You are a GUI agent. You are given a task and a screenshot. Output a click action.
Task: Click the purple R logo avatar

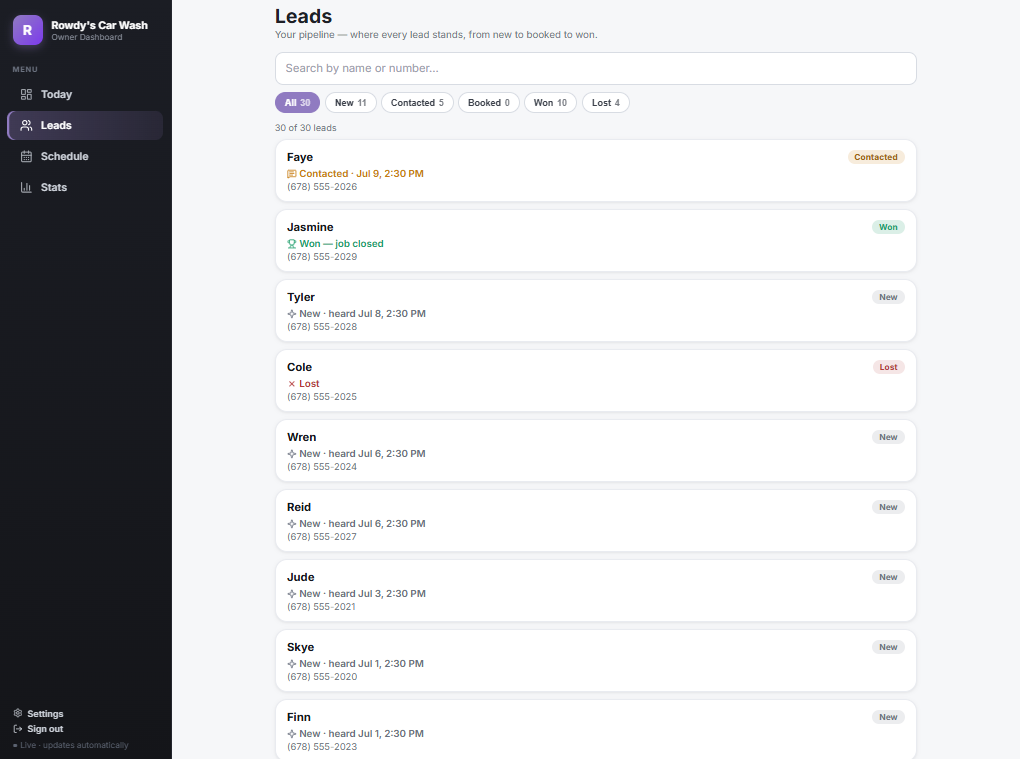(27, 30)
